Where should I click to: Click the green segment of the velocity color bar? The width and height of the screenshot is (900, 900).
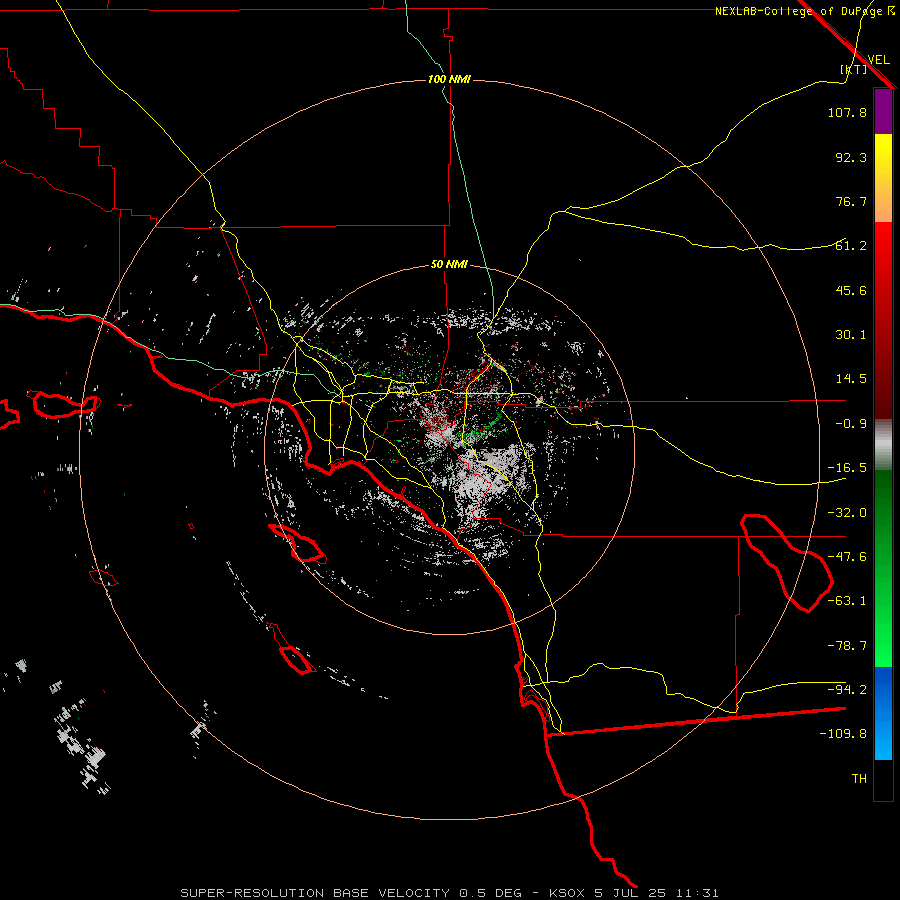click(x=883, y=568)
